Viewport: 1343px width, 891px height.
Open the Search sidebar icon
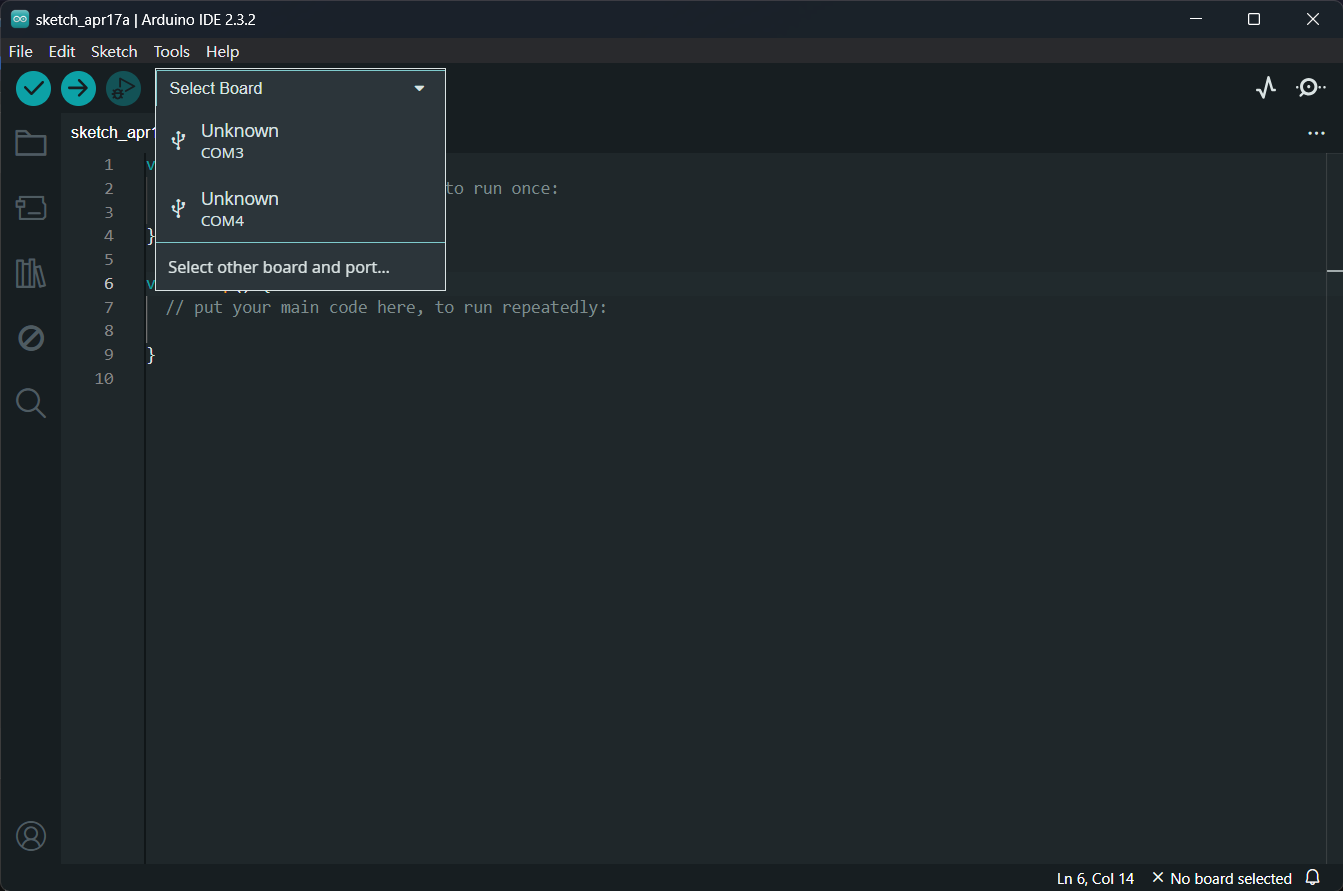[x=30, y=403]
